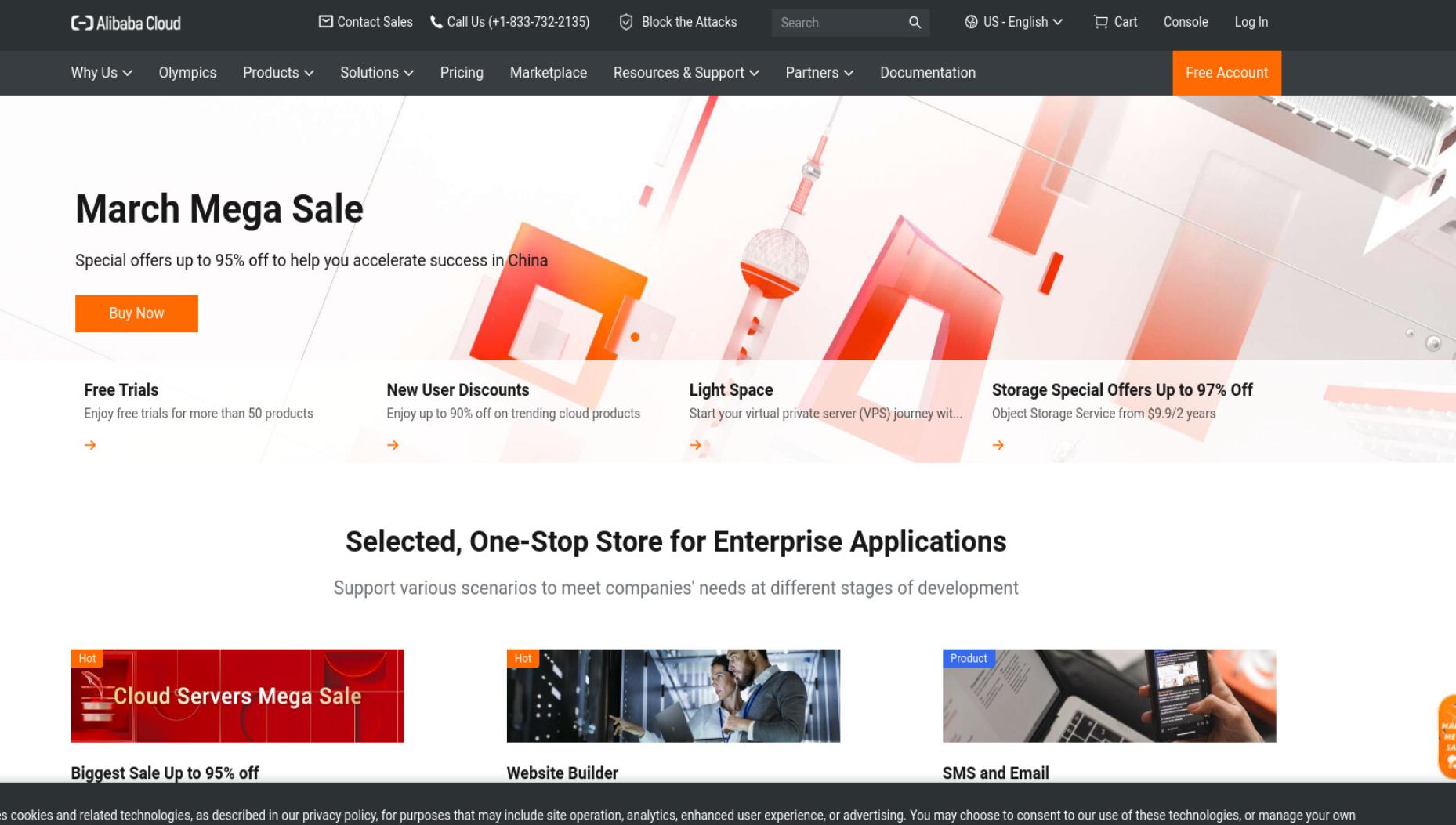Click the shield icon for Block the Attacks
The height and width of the screenshot is (825, 1456).
tap(626, 22)
